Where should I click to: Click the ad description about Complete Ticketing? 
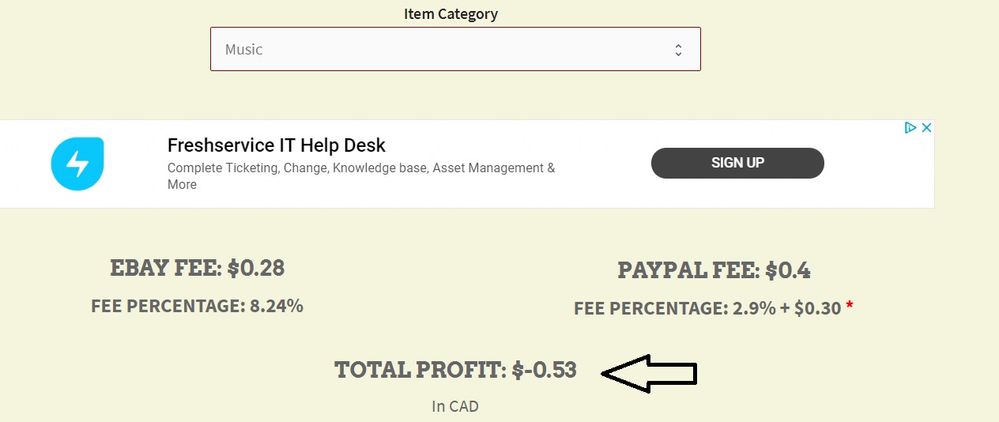(x=361, y=168)
